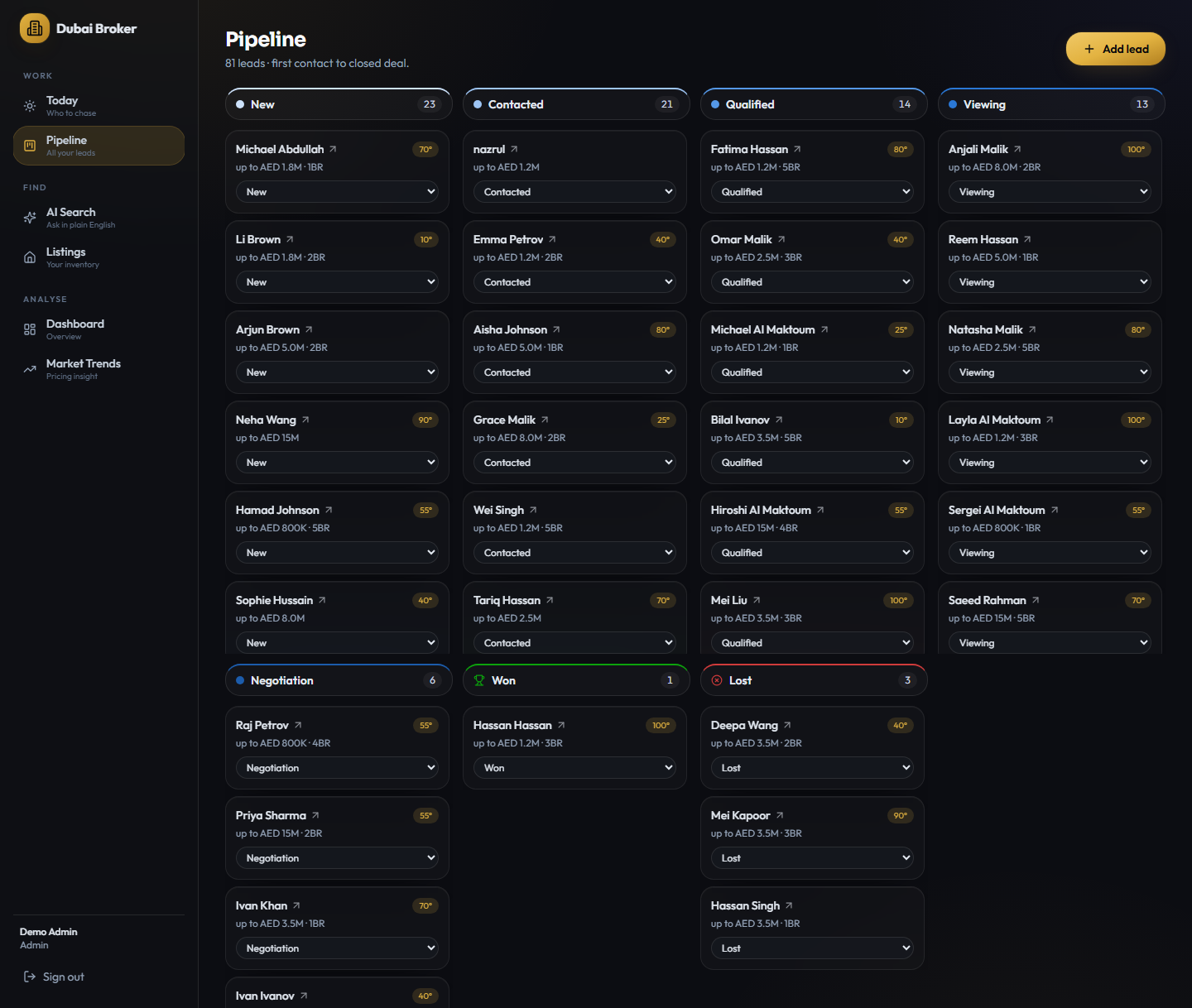Select Pipeline in sidebar navigation

pos(99,146)
